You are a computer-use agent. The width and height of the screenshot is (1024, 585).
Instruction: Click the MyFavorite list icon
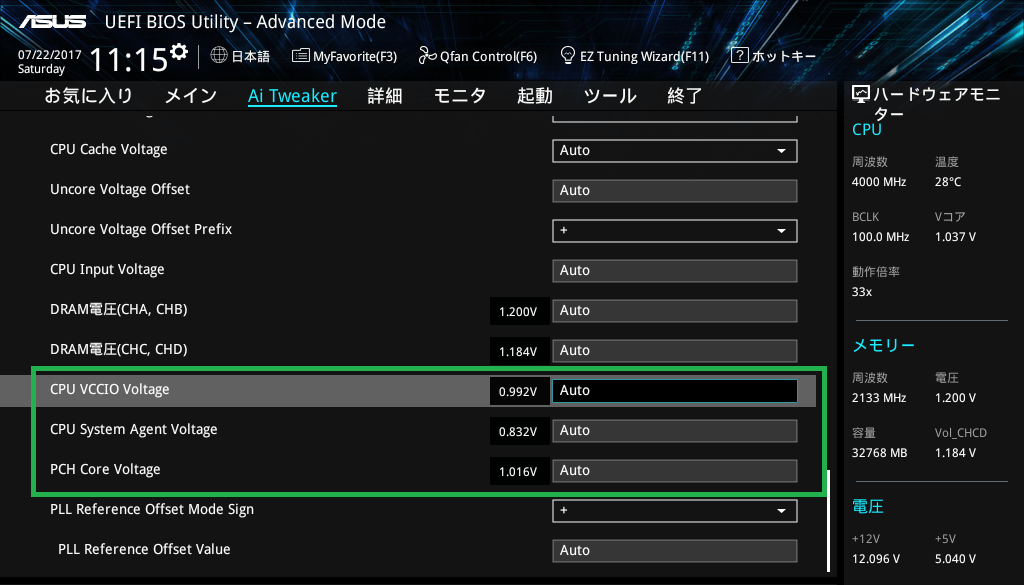coord(300,55)
